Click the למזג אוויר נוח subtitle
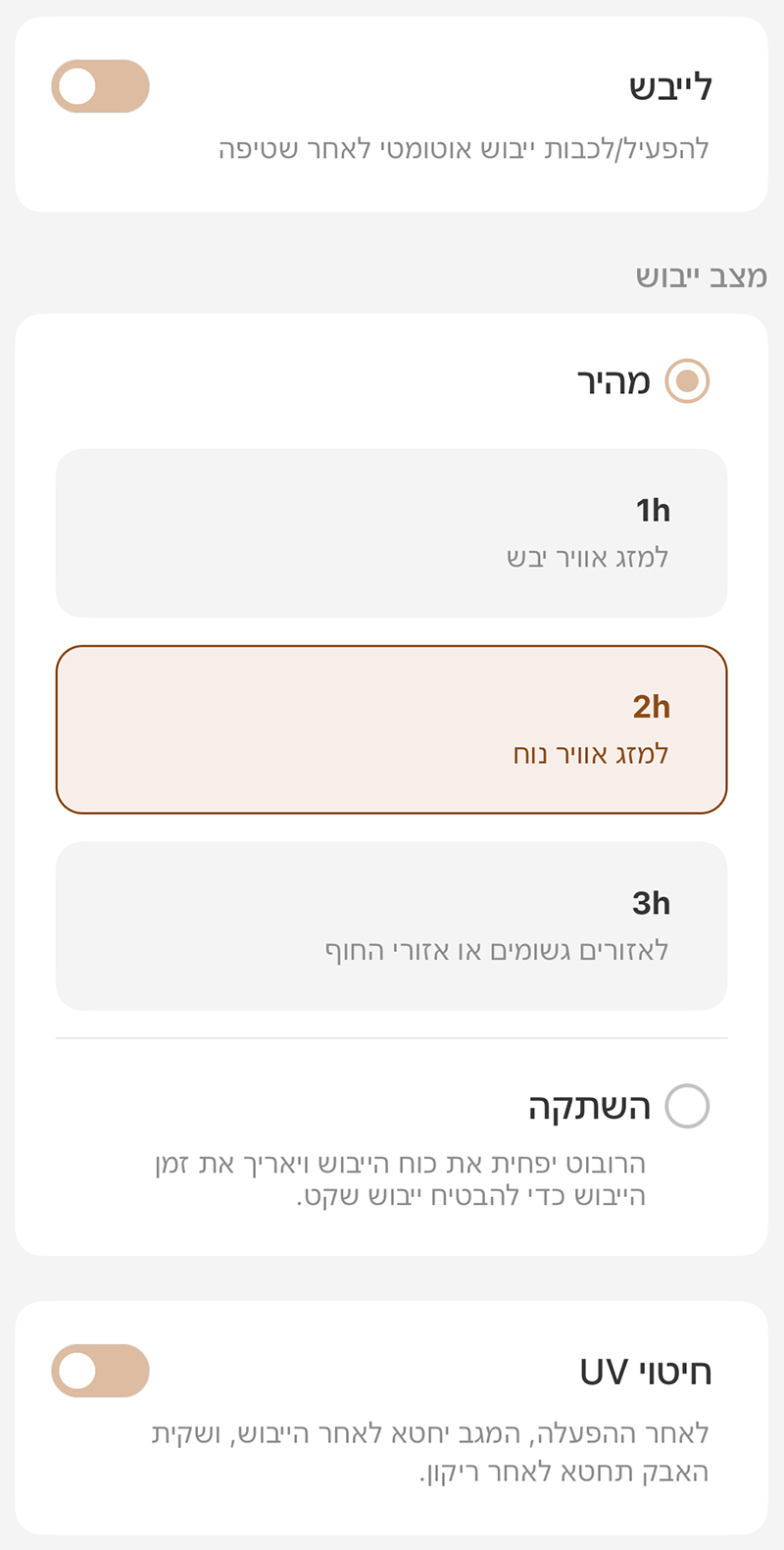This screenshot has width=784, height=1550. coord(591,754)
